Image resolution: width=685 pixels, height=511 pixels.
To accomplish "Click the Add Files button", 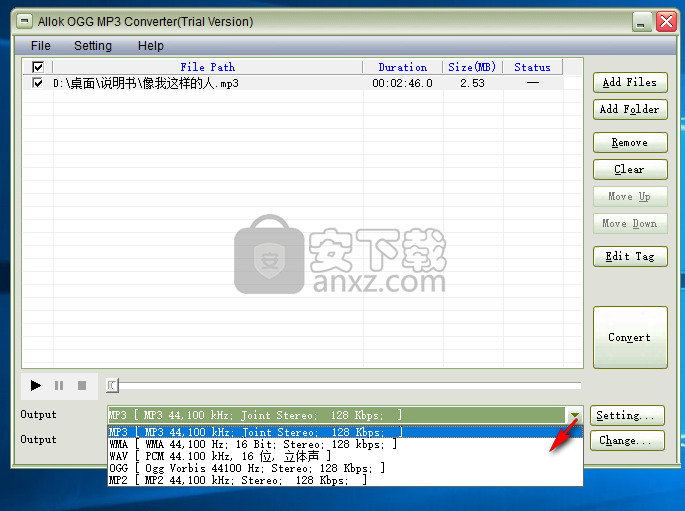I will click(x=630, y=83).
